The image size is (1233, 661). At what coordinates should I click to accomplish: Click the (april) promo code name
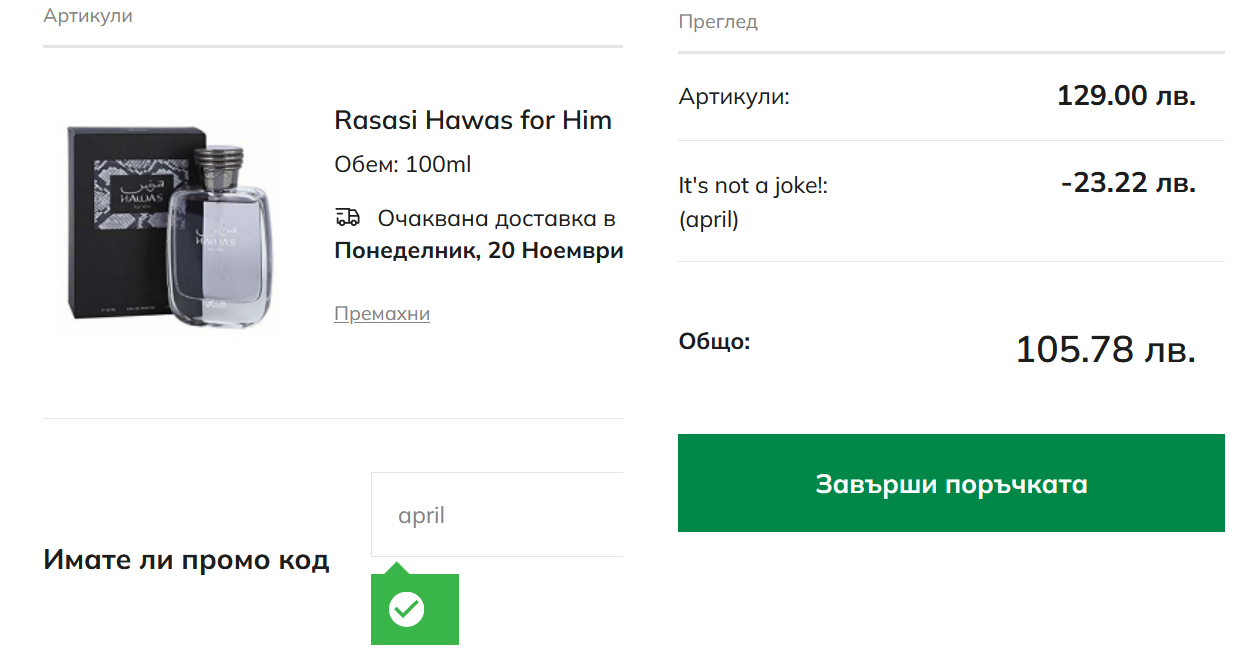(709, 219)
